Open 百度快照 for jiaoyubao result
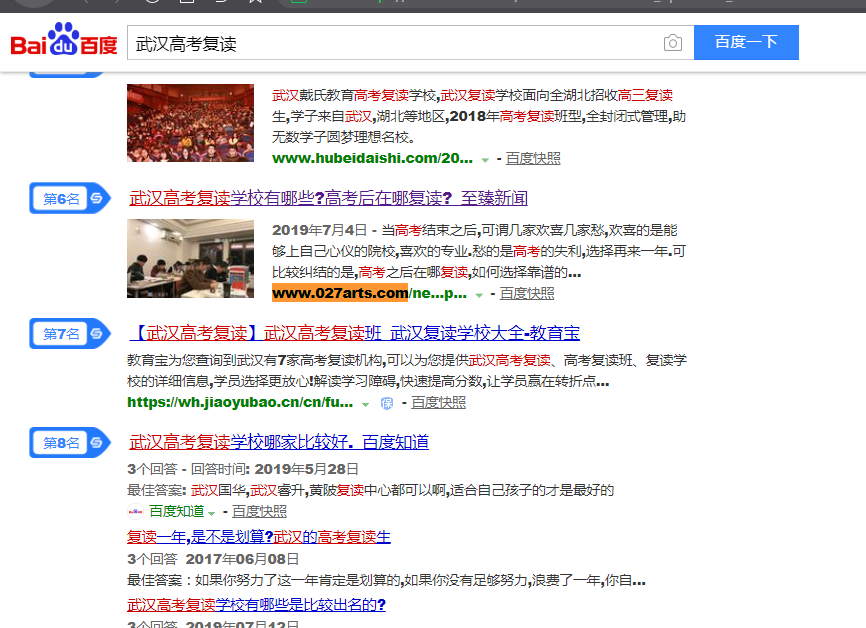This screenshot has width=866, height=628. click(439, 402)
